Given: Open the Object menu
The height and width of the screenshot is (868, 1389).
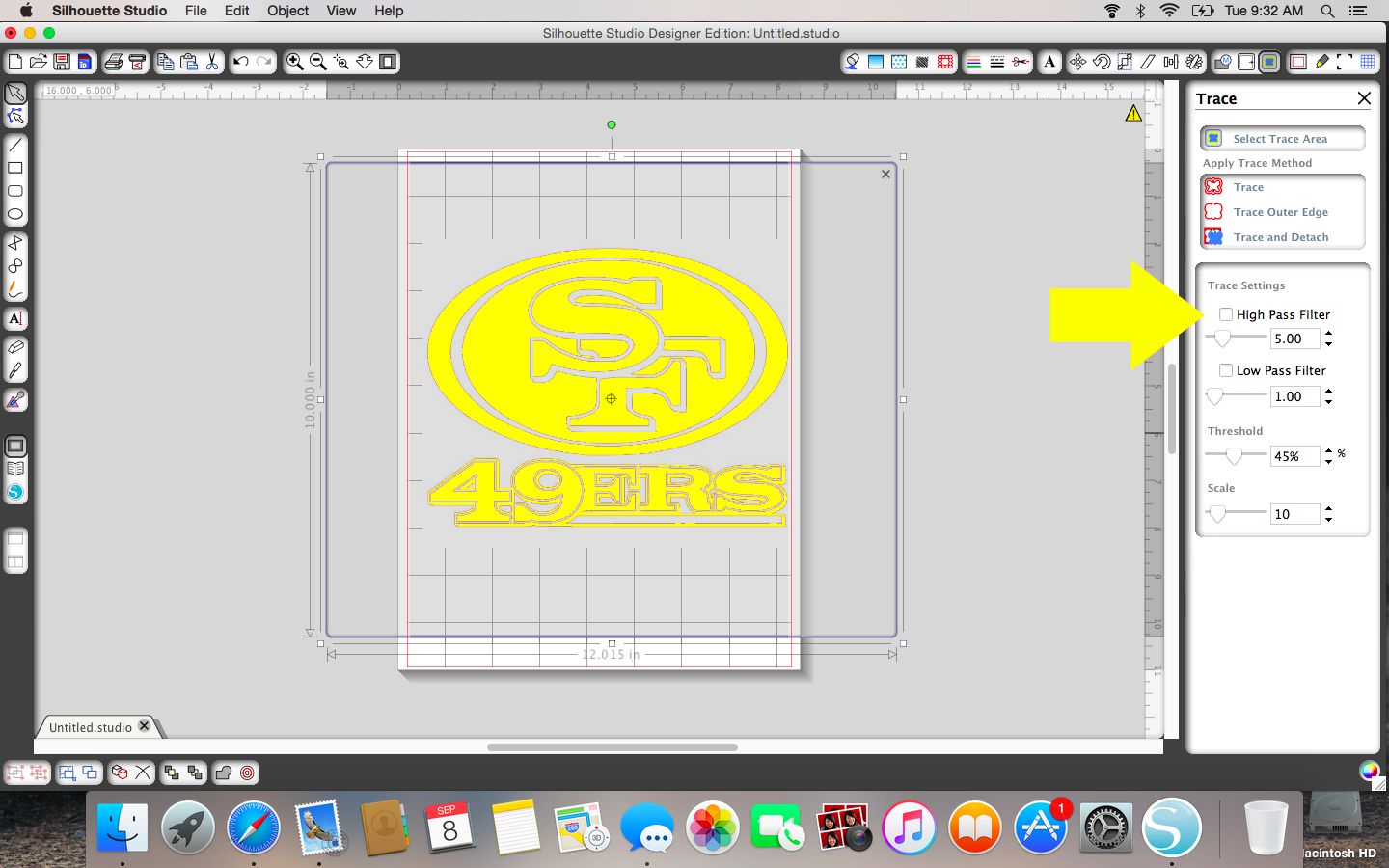Looking at the screenshot, I should tap(288, 11).
